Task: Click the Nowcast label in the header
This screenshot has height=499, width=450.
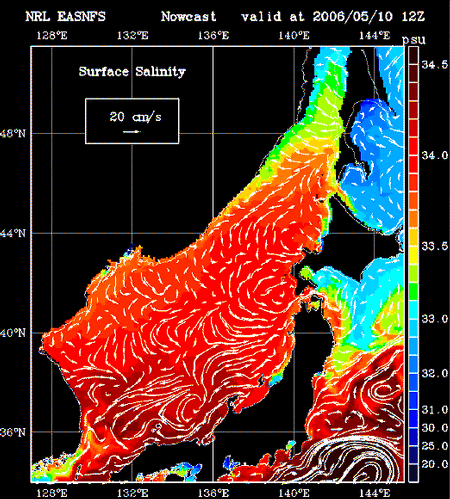Action: (x=189, y=16)
